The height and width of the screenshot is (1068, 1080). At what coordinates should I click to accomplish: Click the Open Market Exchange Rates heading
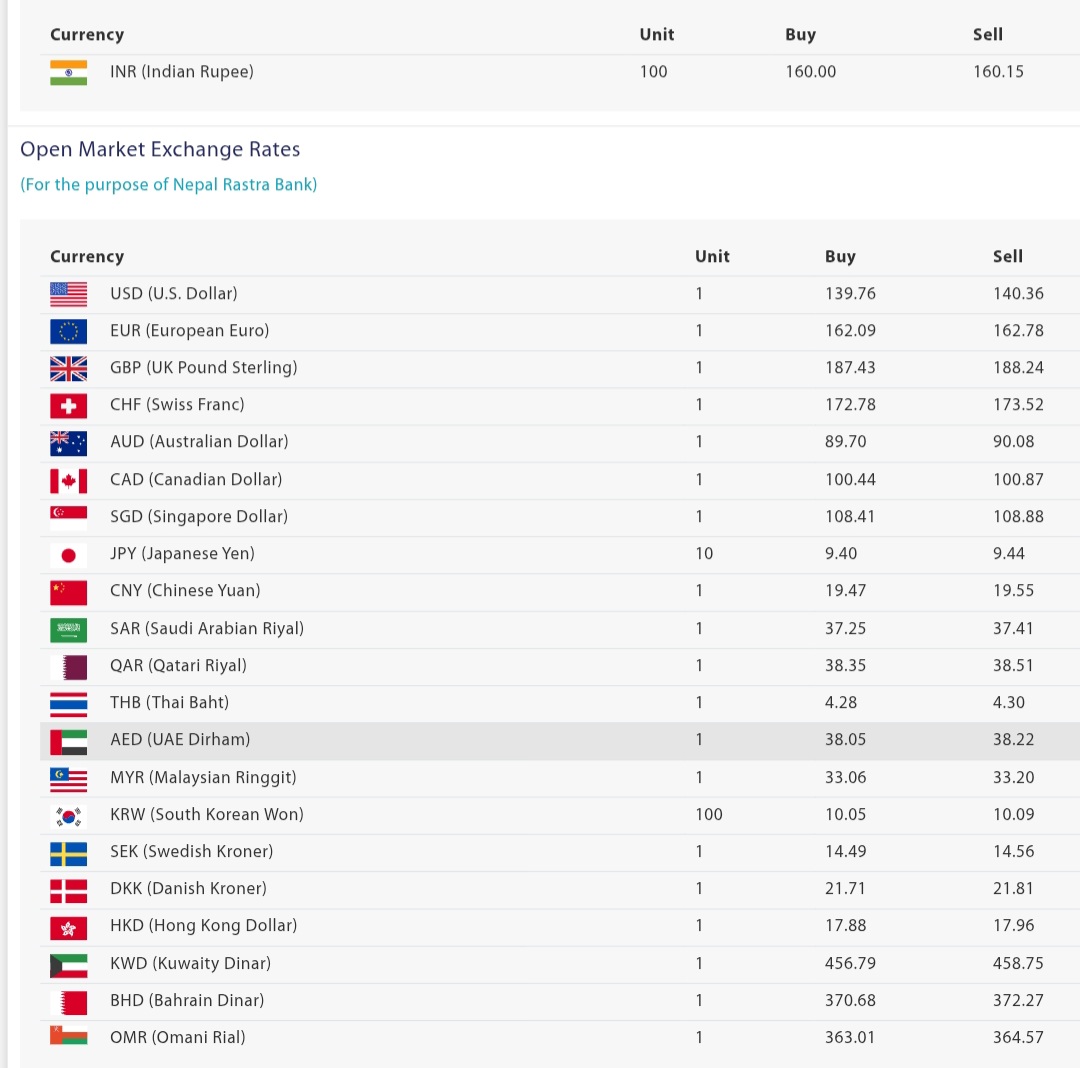(x=160, y=150)
